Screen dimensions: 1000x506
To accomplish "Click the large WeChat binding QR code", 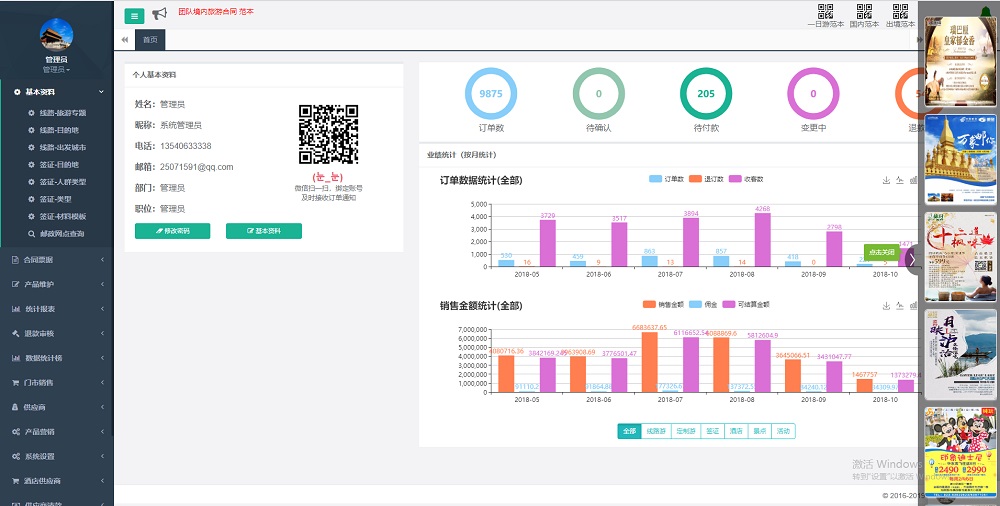I will (x=328, y=133).
